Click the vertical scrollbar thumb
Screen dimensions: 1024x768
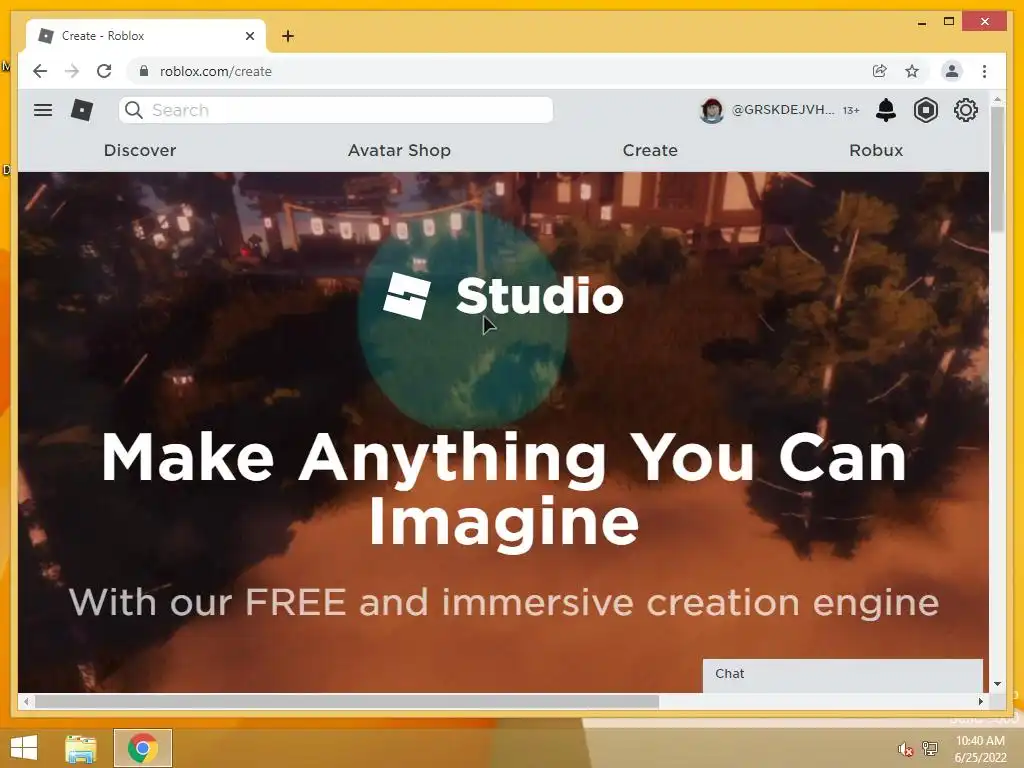click(997, 168)
